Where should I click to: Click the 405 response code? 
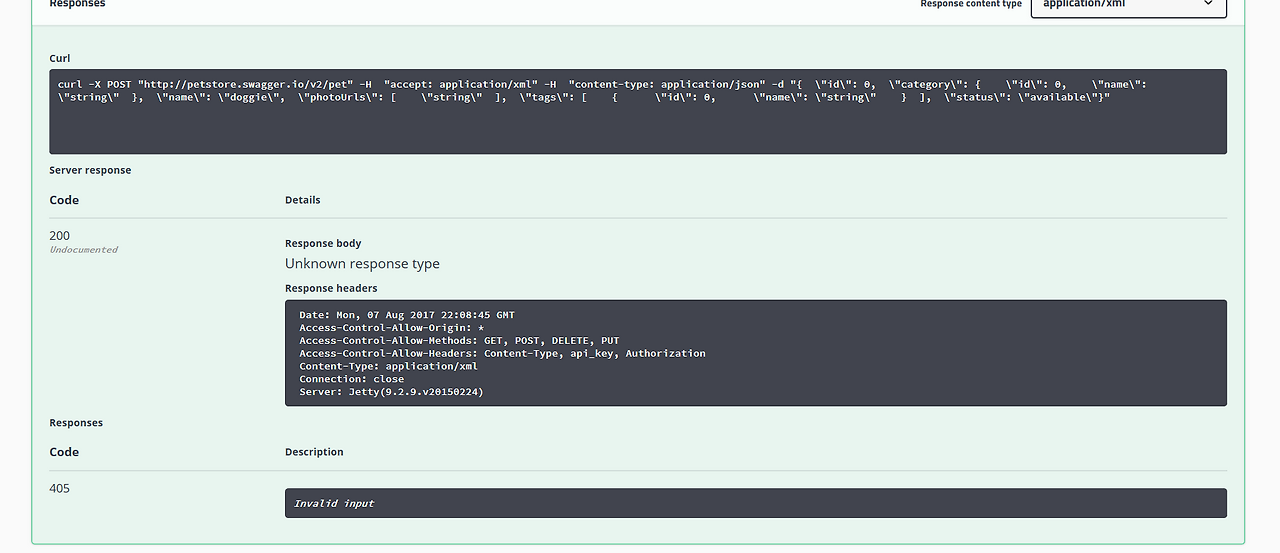point(60,488)
